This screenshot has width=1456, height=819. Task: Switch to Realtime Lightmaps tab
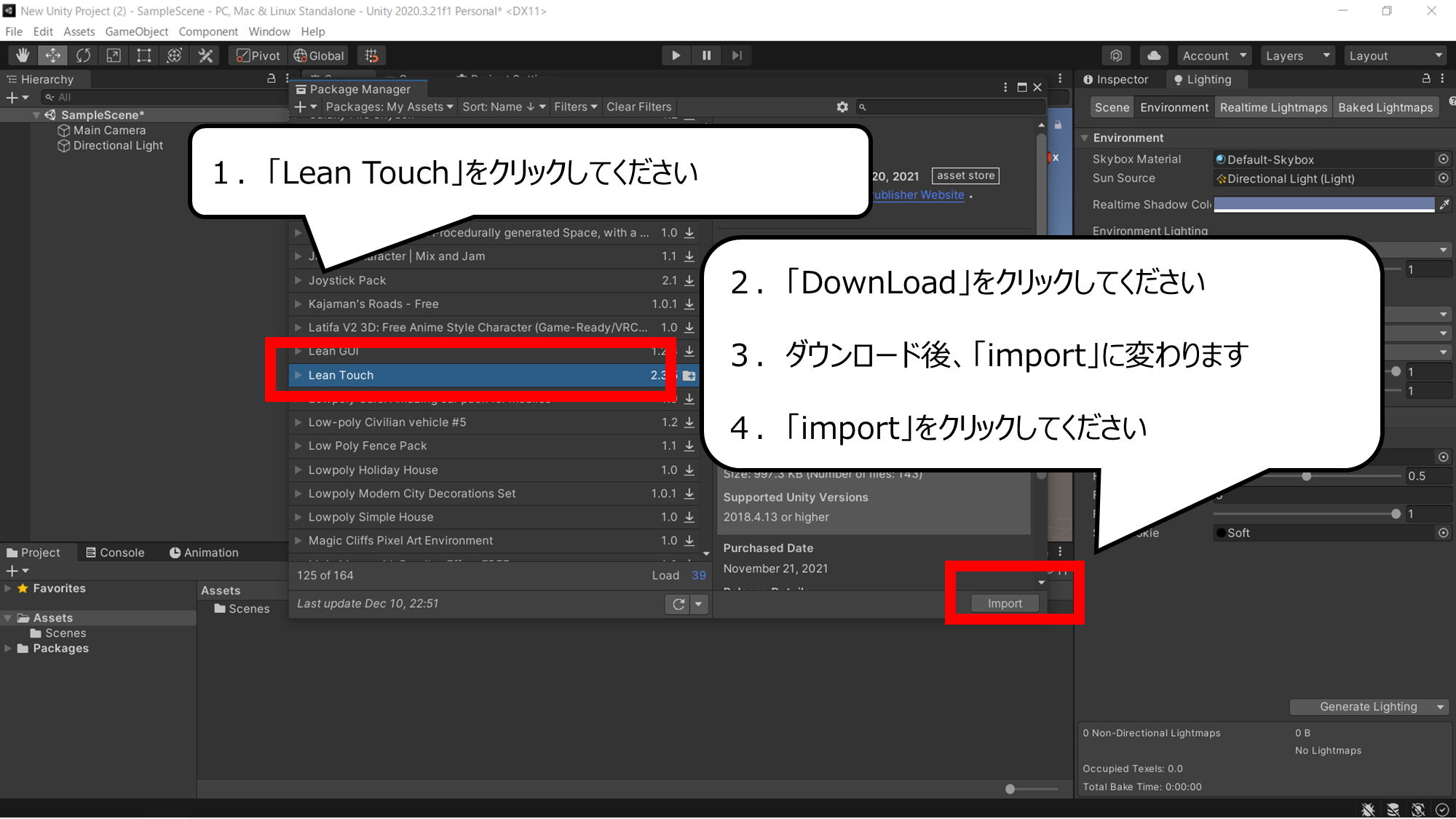[1273, 108]
